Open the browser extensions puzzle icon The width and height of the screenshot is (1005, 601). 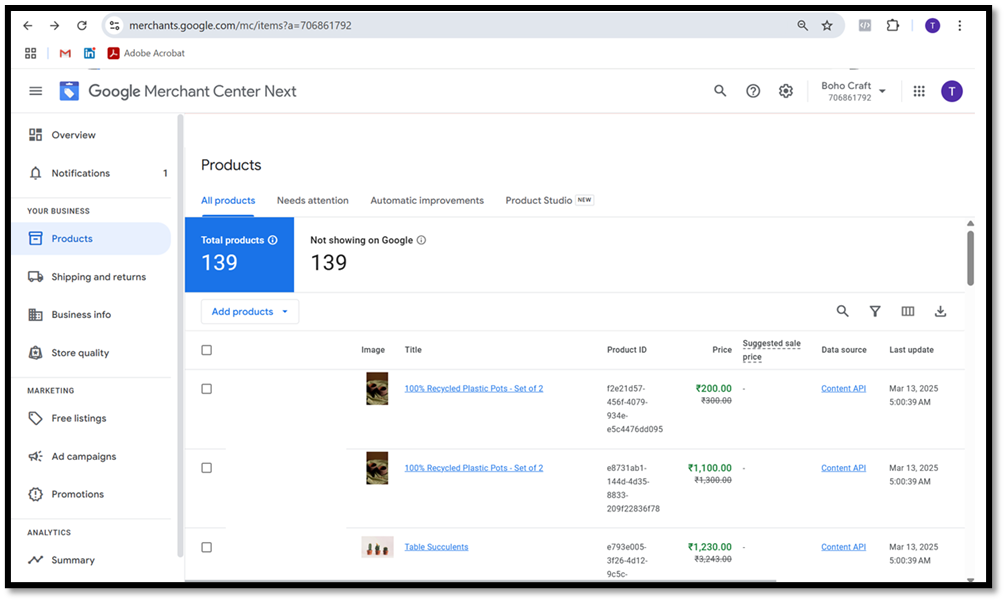click(x=892, y=26)
